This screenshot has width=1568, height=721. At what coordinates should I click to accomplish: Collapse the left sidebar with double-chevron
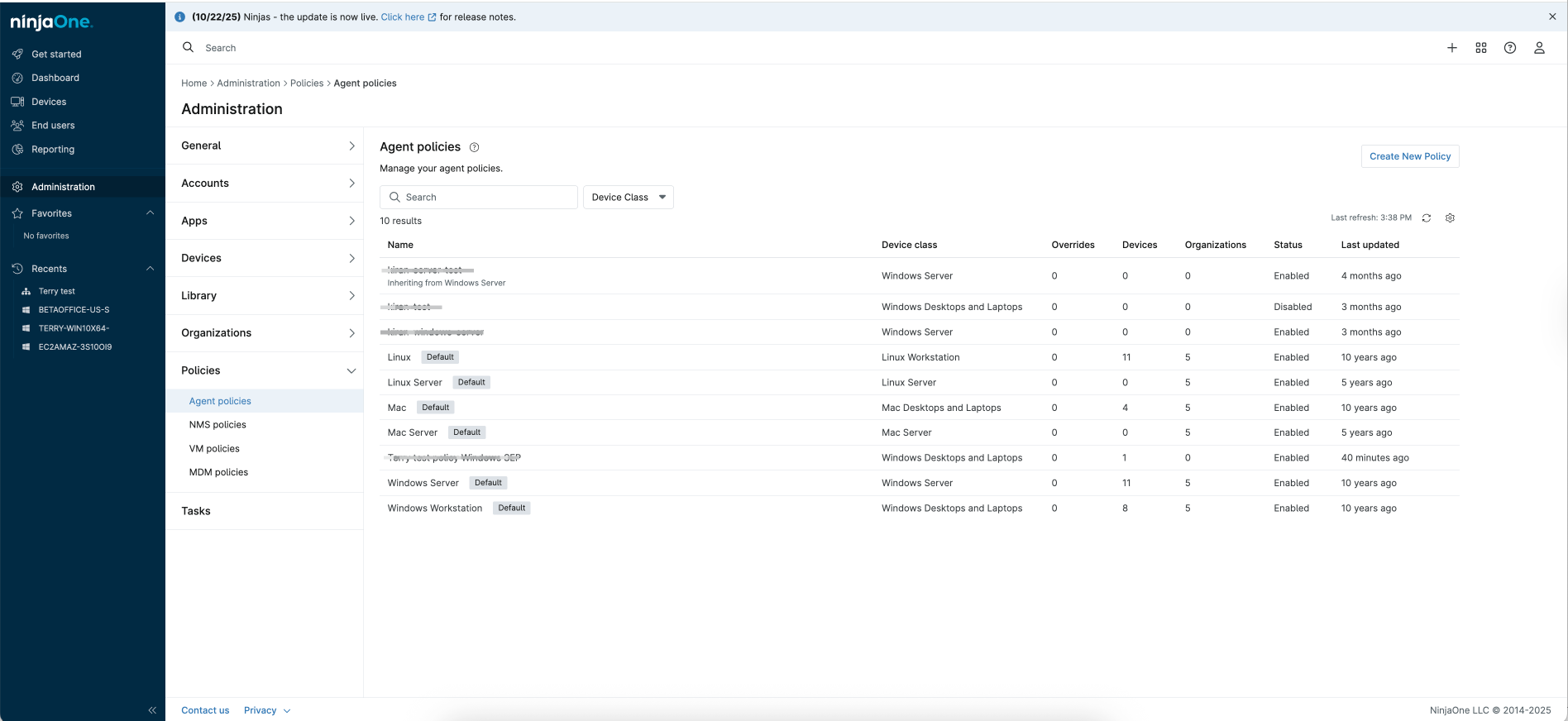152,710
